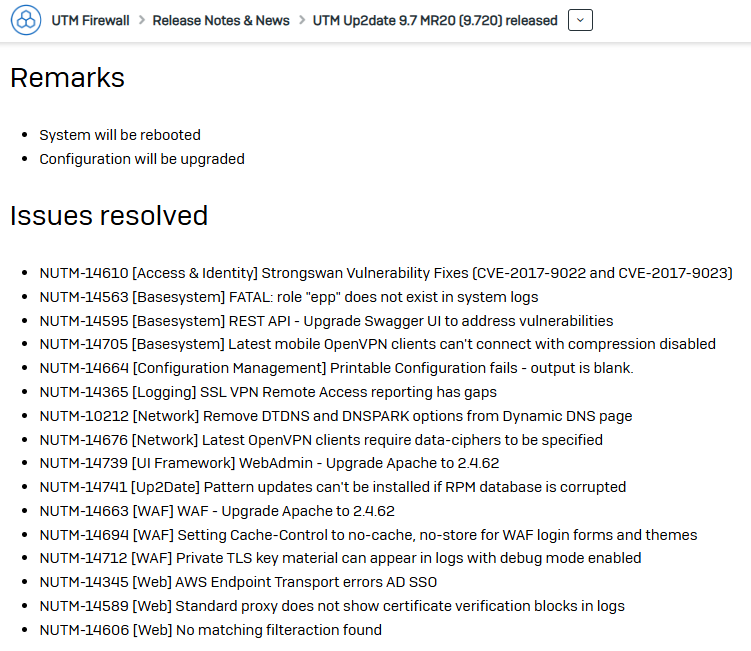
Task: Select the 'Configuration will be upgraded' remark
Action: [142, 159]
